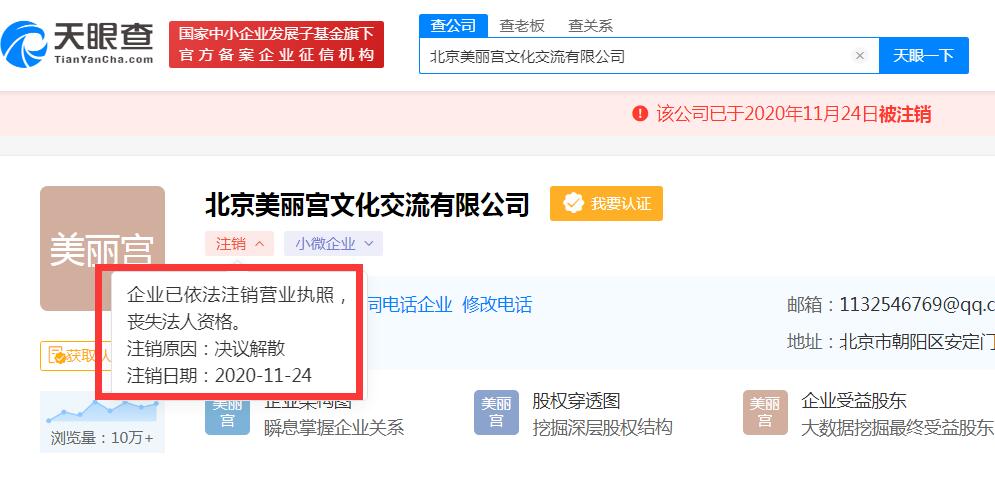Collapse the 注销 status tag
This screenshot has width=995, height=493.
tap(239, 244)
